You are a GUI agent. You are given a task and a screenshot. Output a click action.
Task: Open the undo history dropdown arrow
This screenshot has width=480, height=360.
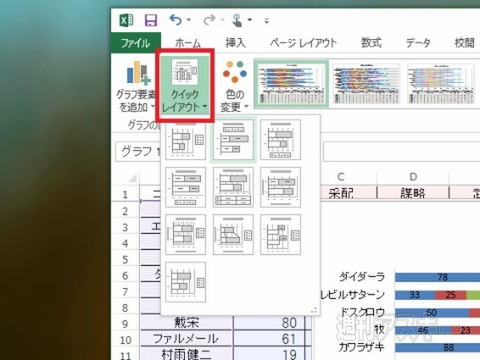tap(189, 20)
